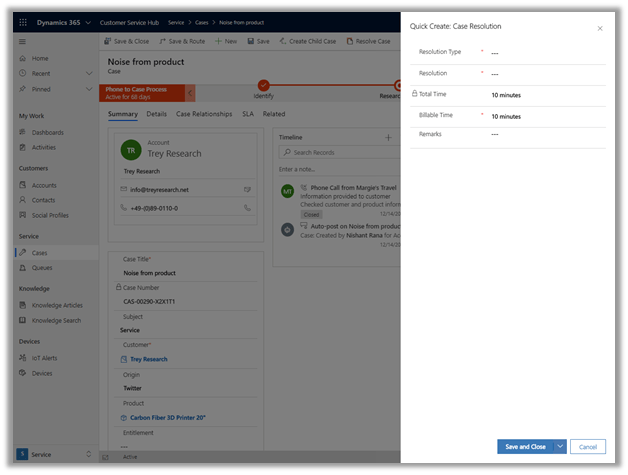
Task: Switch to the Details tab
Action: (x=156, y=114)
